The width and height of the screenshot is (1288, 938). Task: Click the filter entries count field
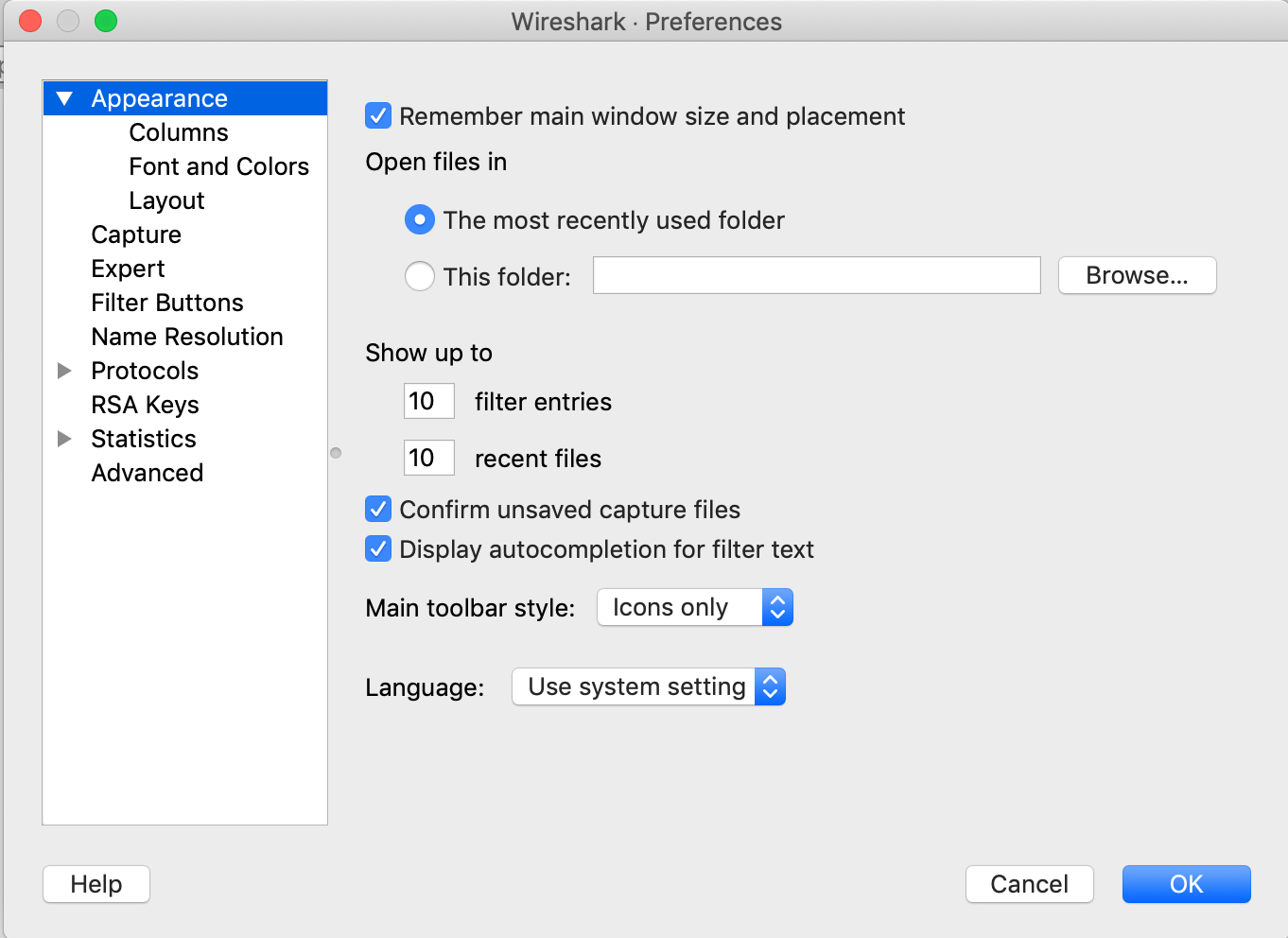429,401
